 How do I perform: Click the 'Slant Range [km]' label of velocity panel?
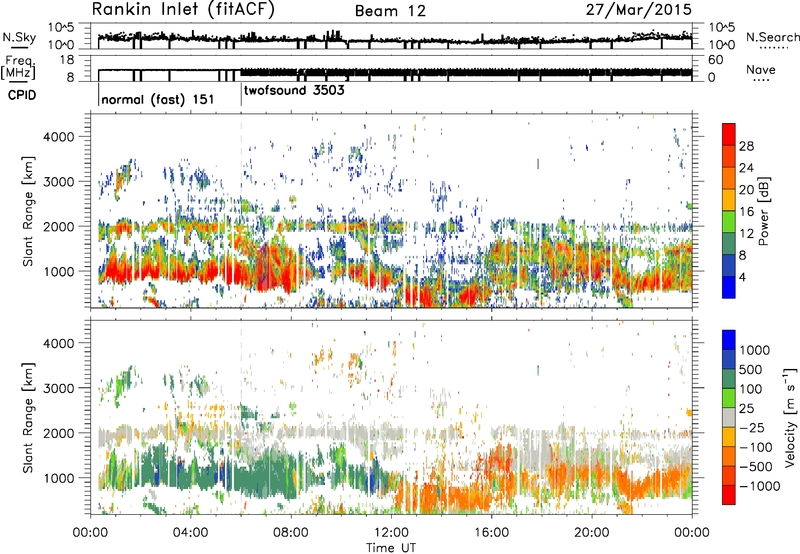point(28,417)
